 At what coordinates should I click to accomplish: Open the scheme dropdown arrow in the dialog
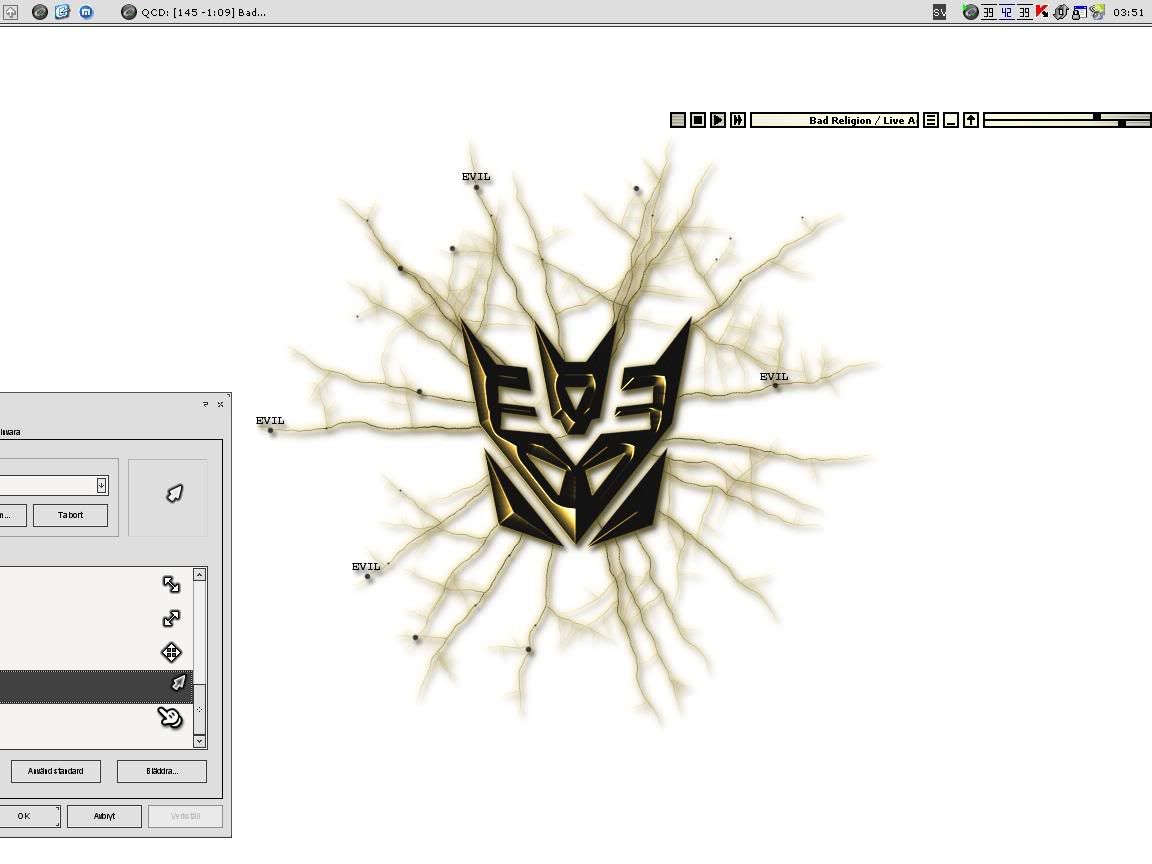[x=101, y=485]
